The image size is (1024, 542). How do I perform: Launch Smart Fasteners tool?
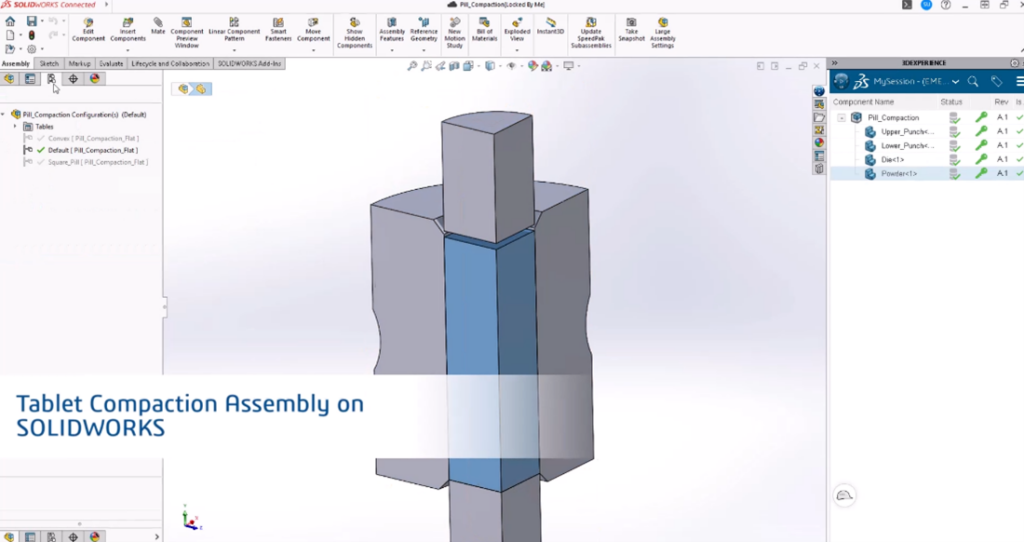click(x=278, y=30)
